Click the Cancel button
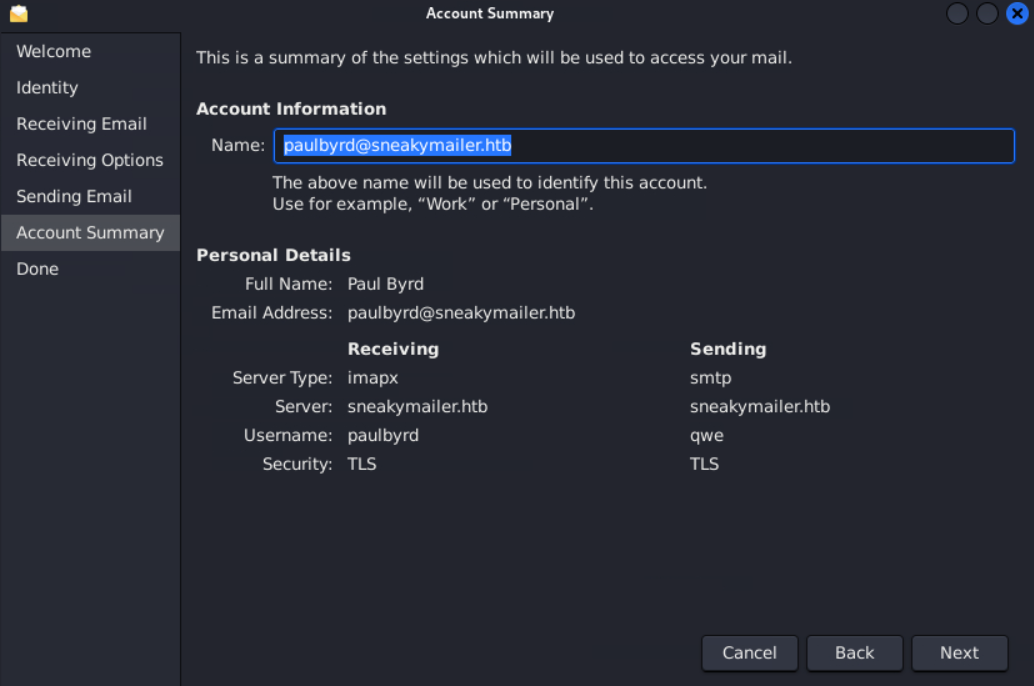This screenshot has height=686, width=1034. (750, 653)
